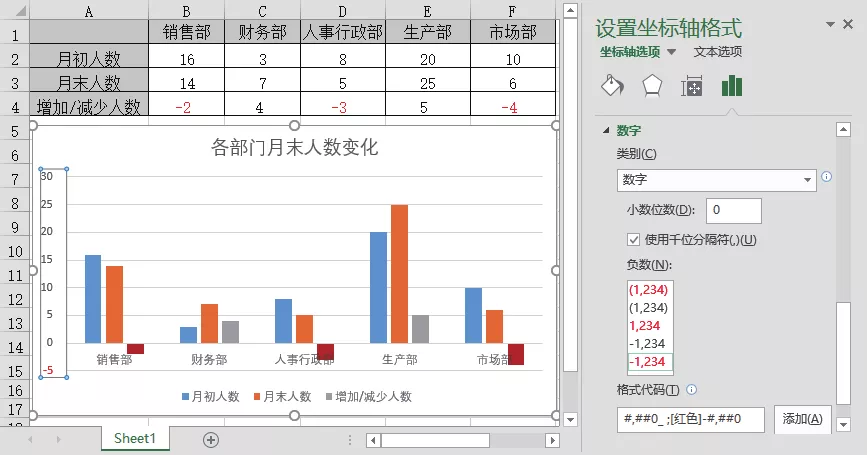Select the 坐标轴选项 tab
The height and width of the screenshot is (455, 867).
pyautogui.click(x=630, y=52)
